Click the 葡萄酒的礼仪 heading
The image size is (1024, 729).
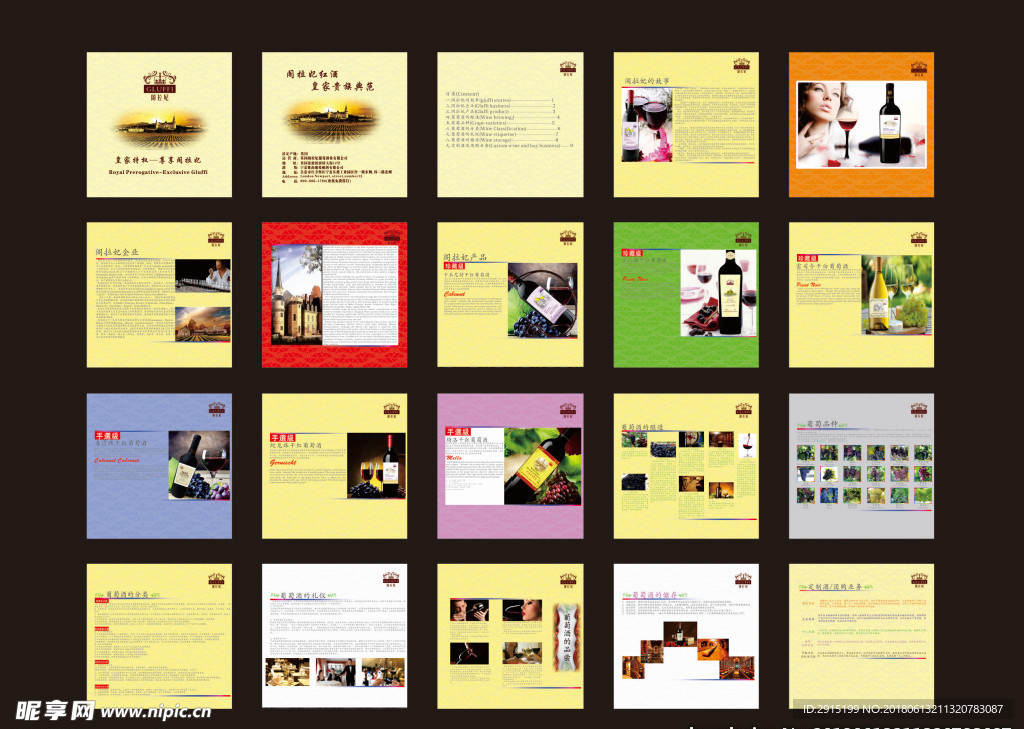[303, 595]
